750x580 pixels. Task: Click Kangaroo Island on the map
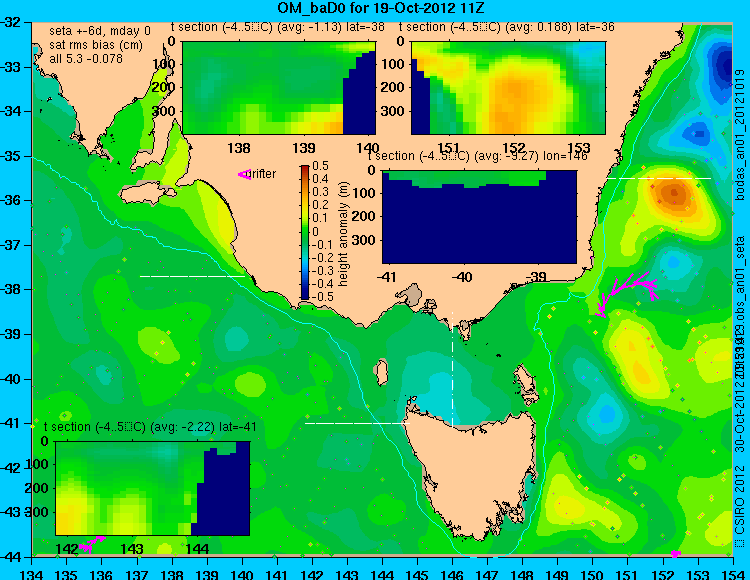click(146, 193)
